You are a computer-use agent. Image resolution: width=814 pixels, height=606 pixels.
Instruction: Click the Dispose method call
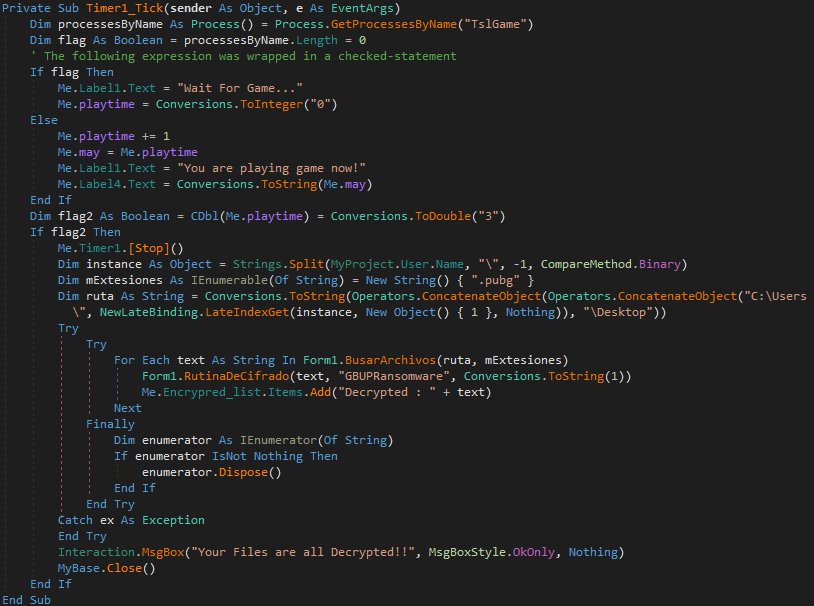tap(243, 473)
